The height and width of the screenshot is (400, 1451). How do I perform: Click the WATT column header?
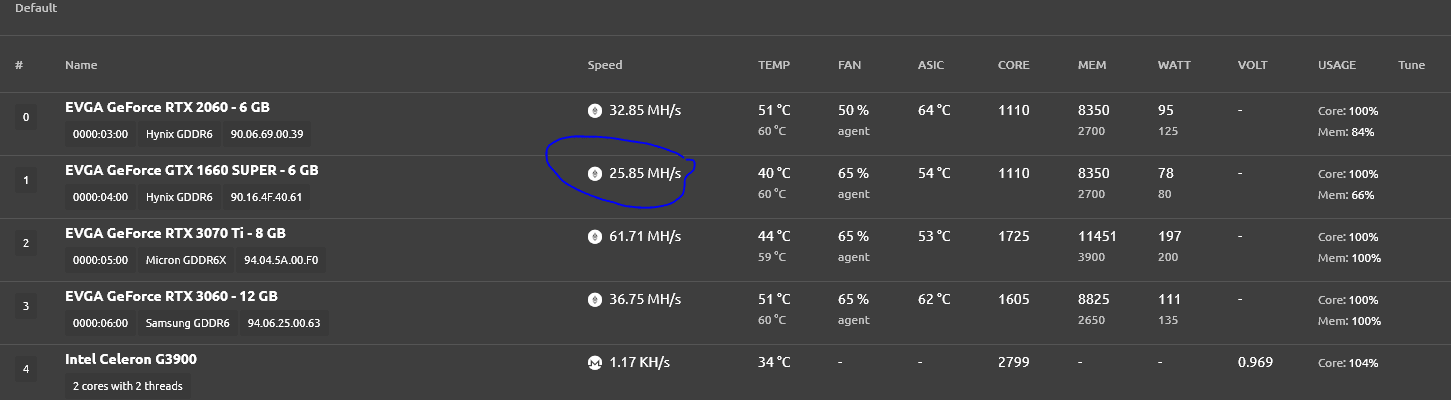[x=1173, y=65]
